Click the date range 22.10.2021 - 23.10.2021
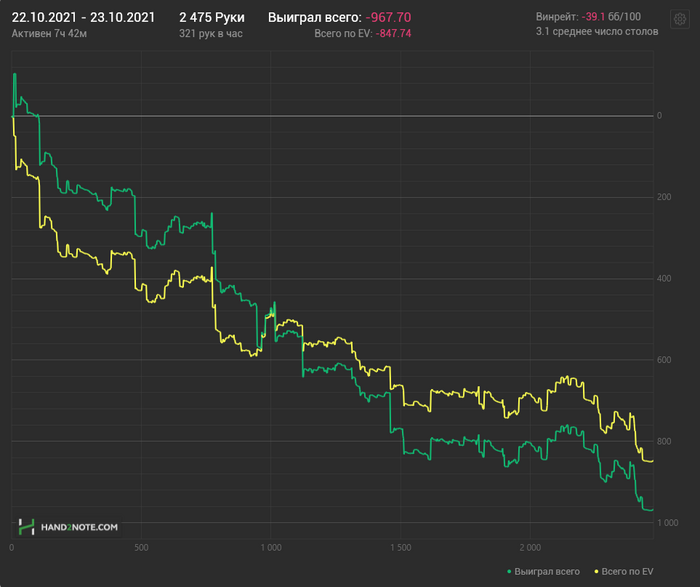The height and width of the screenshot is (587, 700). [83, 17]
